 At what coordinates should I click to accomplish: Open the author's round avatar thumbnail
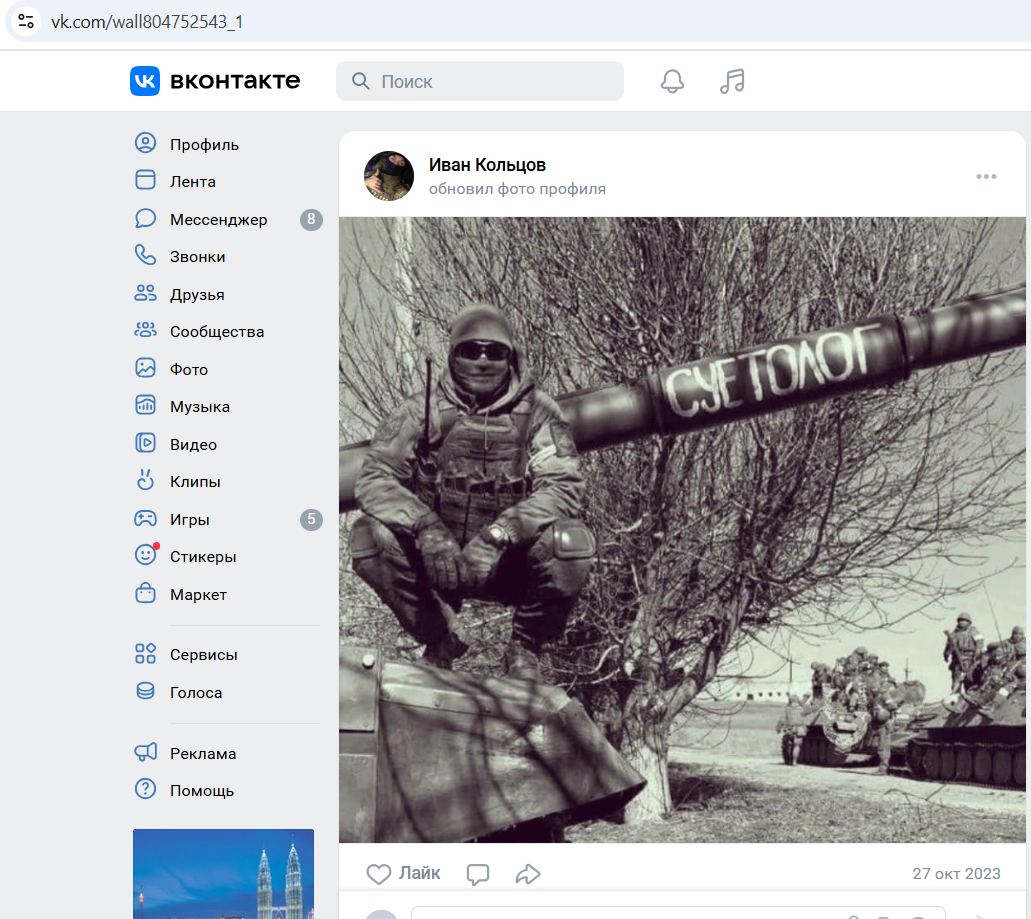point(389,176)
